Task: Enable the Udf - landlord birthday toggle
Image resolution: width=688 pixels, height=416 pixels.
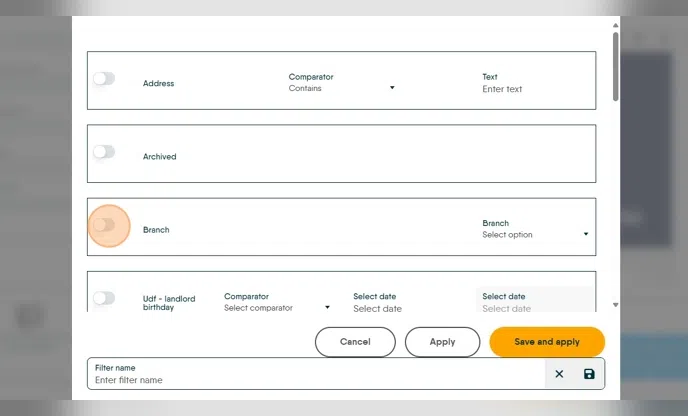Action: (x=104, y=298)
